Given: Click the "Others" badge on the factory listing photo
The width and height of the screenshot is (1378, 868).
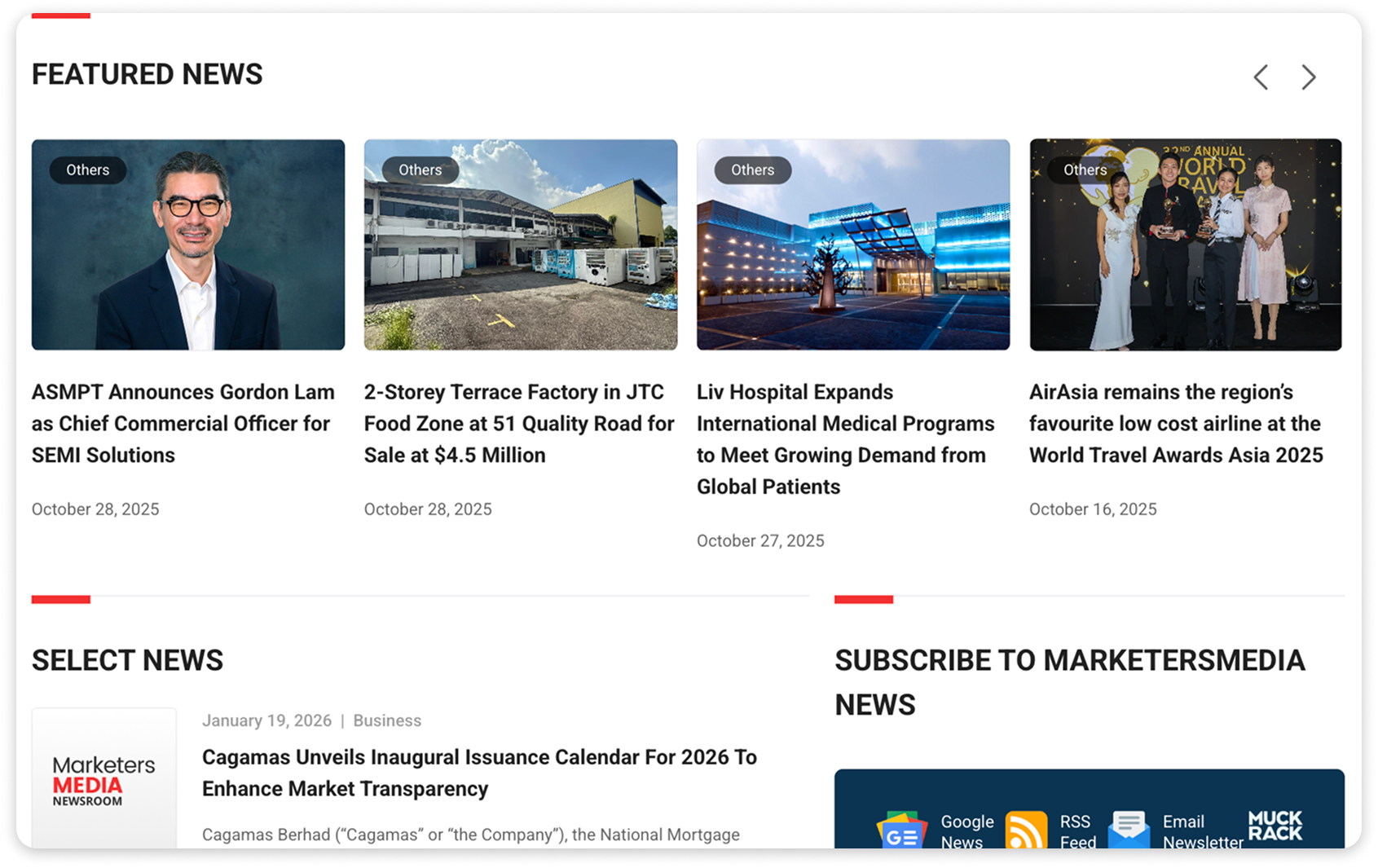Looking at the screenshot, I should [420, 170].
